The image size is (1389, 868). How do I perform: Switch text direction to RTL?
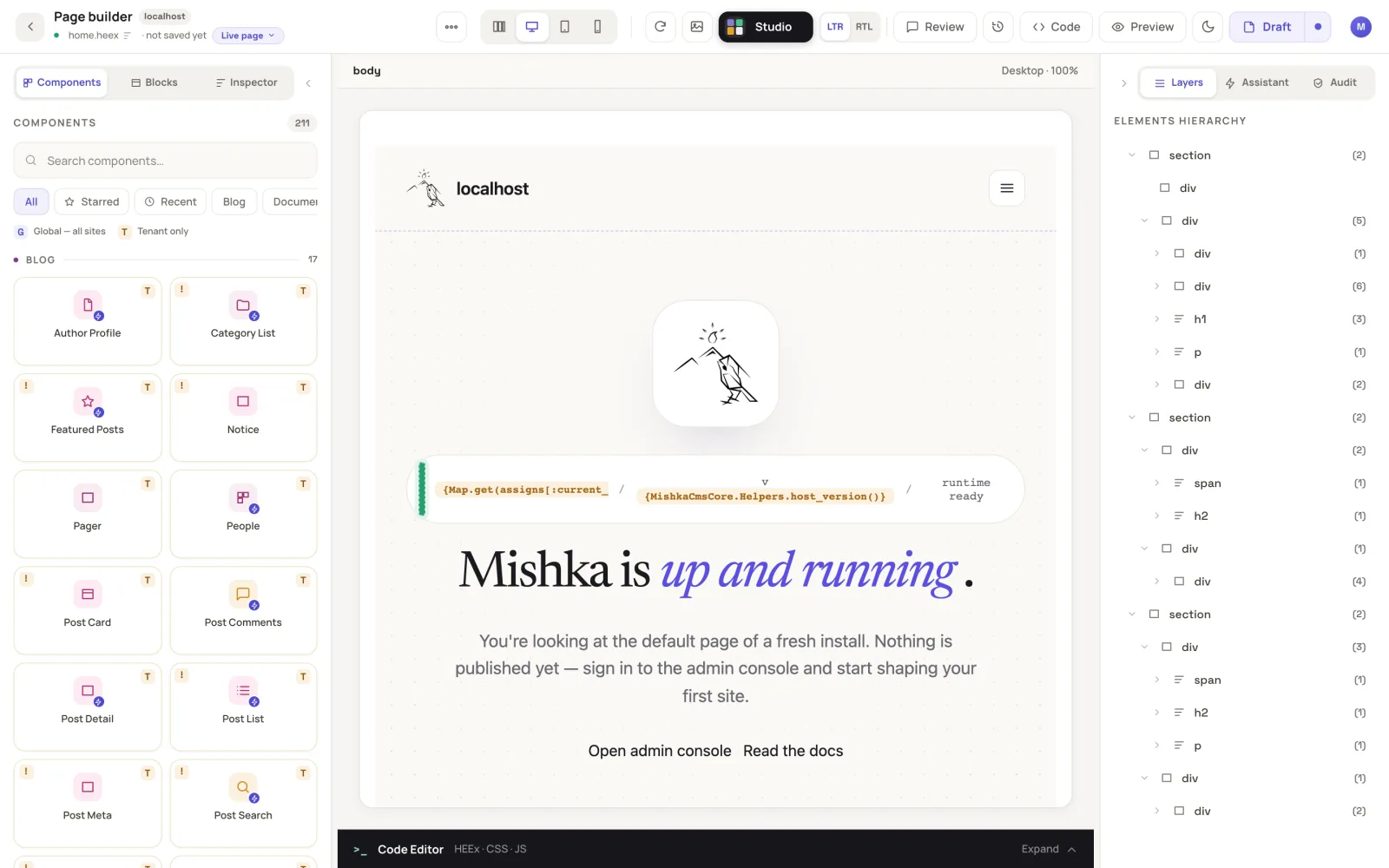(x=864, y=27)
